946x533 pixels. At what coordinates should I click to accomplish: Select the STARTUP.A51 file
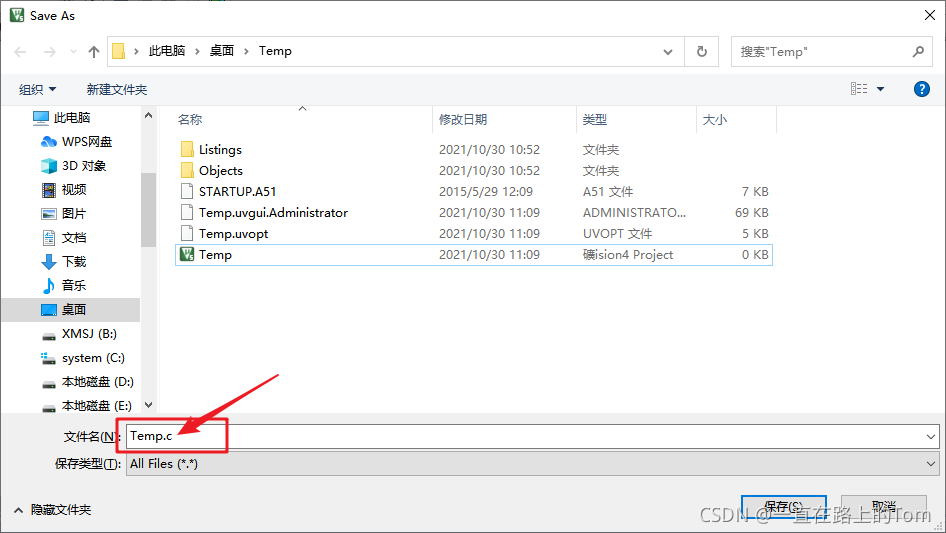(x=474, y=192)
